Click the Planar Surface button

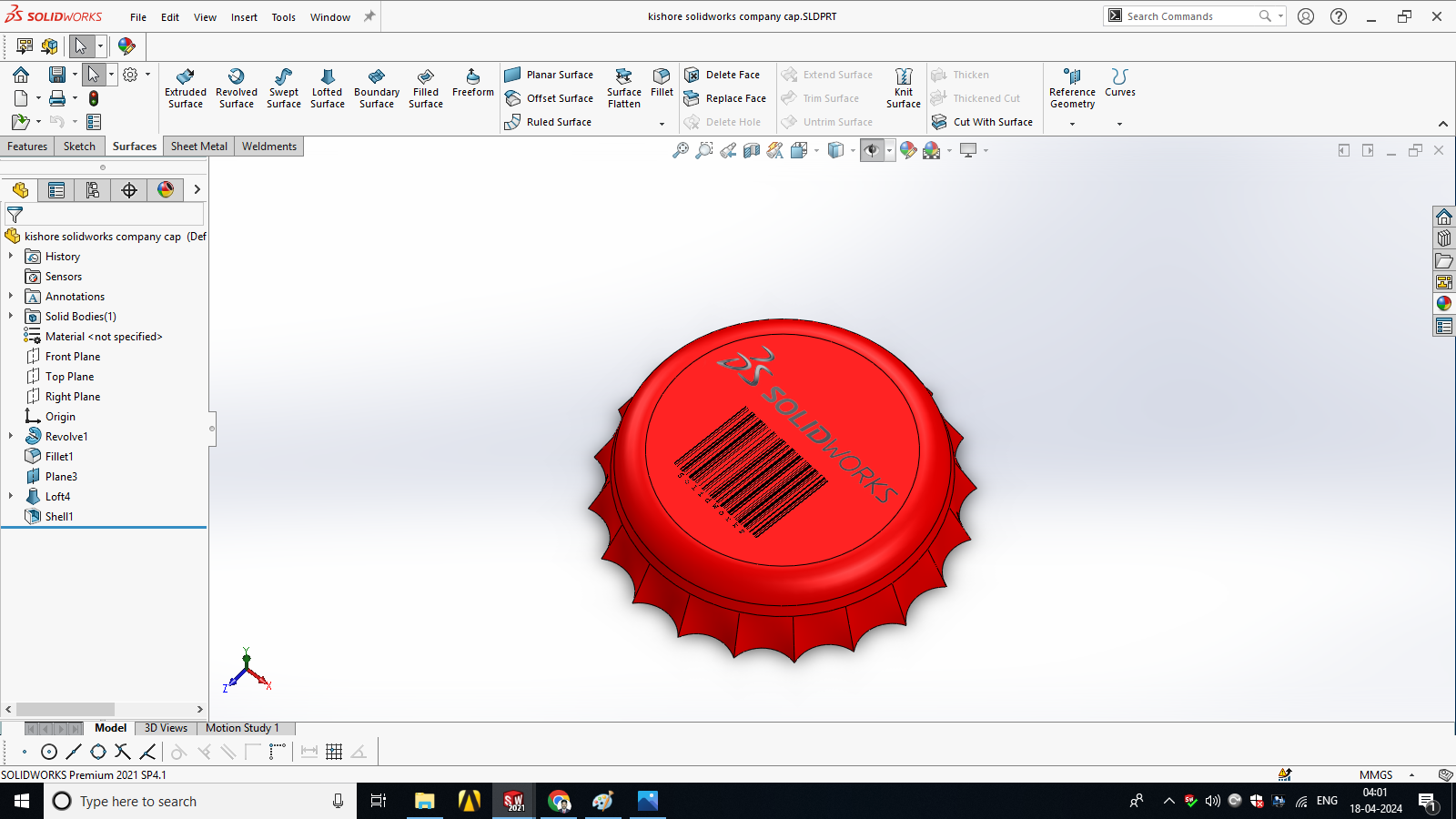tap(549, 75)
